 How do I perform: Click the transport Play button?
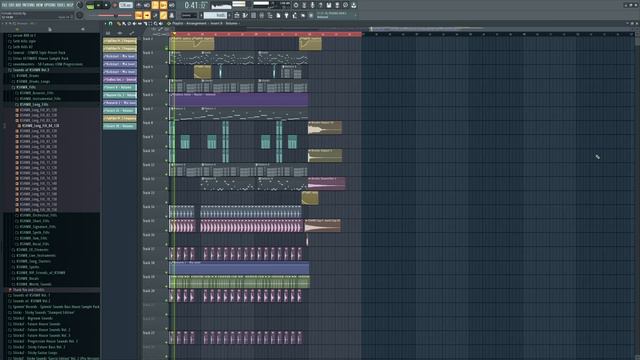(x=98, y=5)
